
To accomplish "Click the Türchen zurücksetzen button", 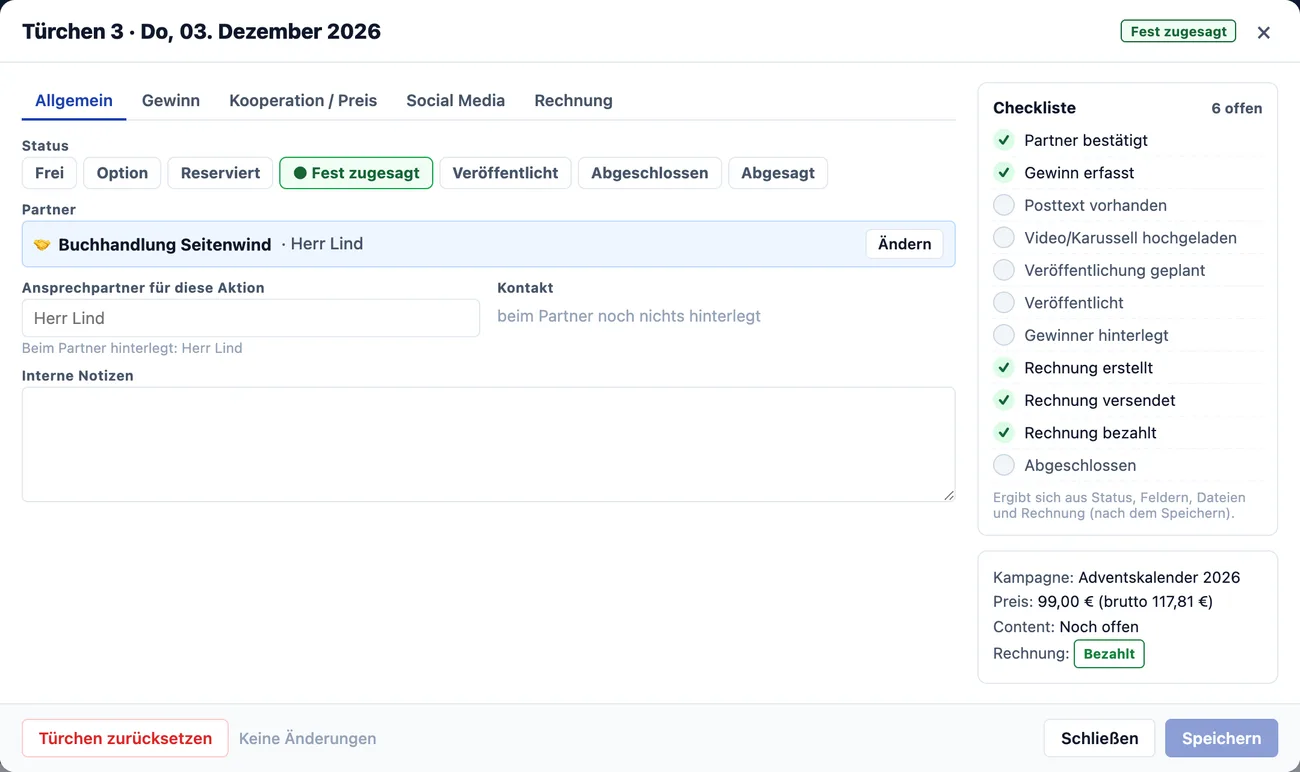I will coord(125,738).
